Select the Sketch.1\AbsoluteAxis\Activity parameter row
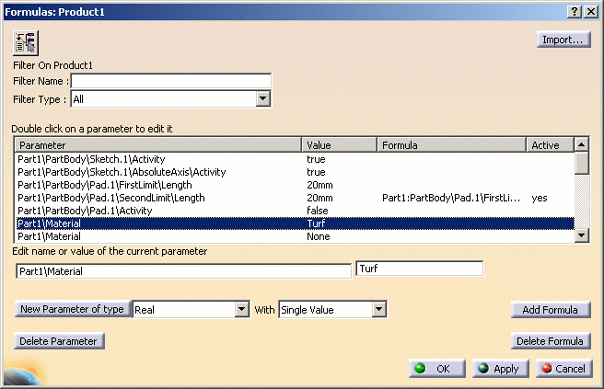This screenshot has width=604, height=389. click(295, 172)
